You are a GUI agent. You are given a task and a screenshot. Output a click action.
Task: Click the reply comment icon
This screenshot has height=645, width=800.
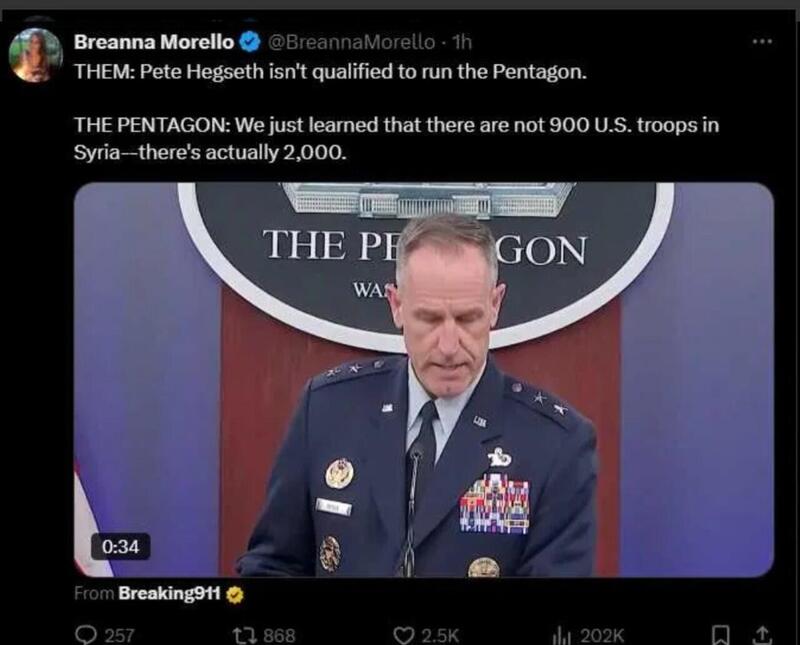[x=86, y=635]
